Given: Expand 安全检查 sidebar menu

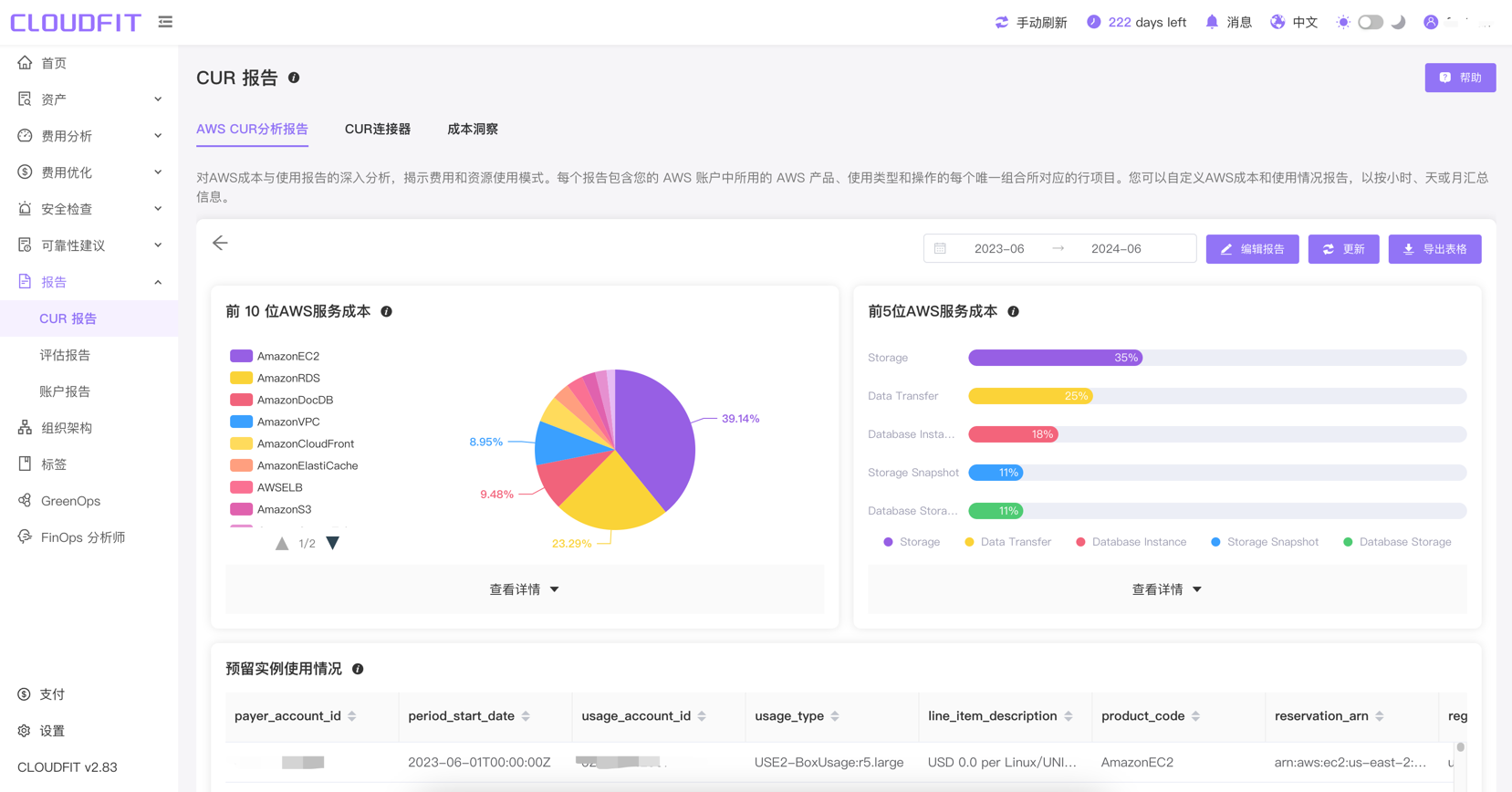Looking at the screenshot, I should pyautogui.click(x=89, y=209).
